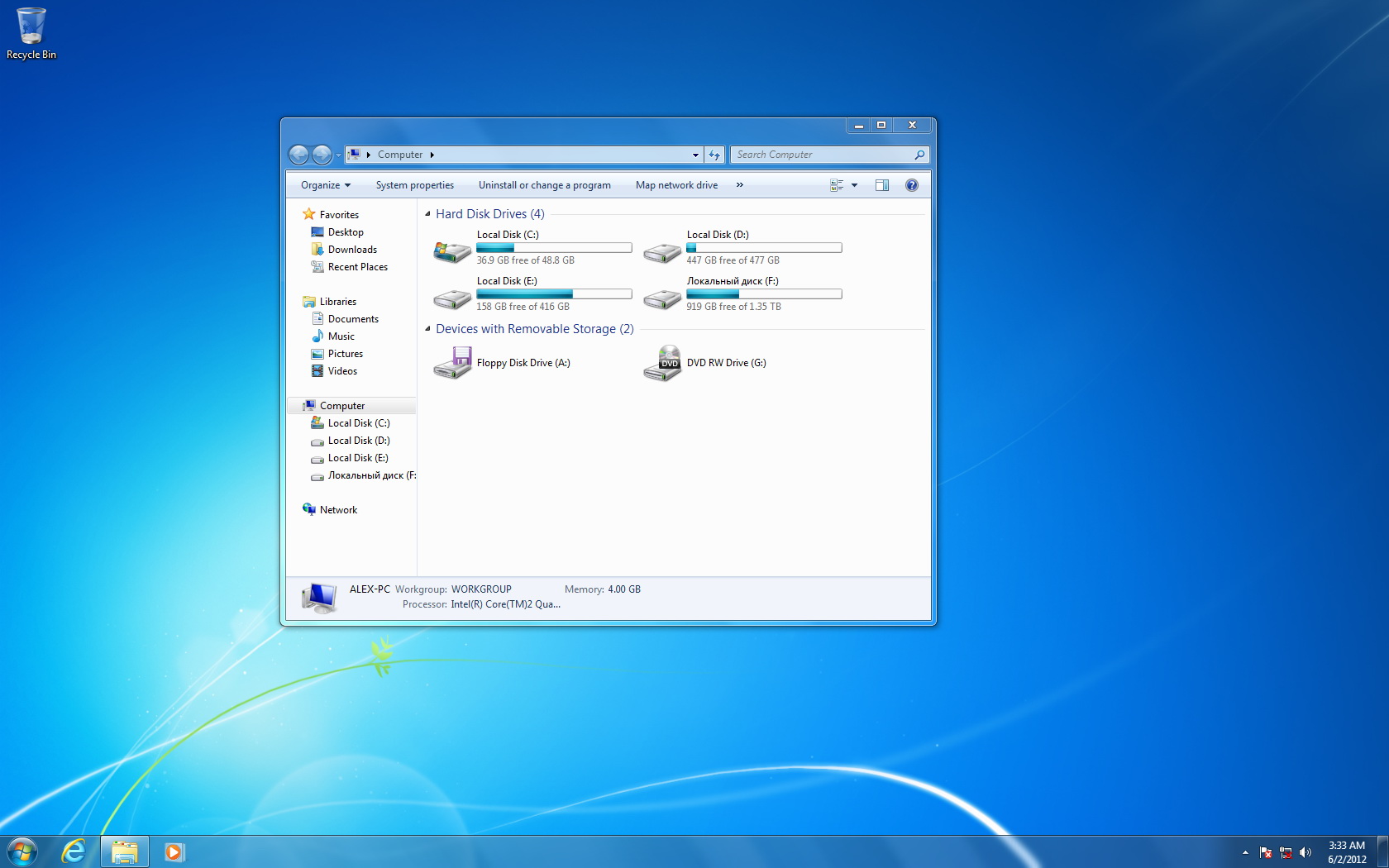Click the Search Computer input field

[823, 155]
